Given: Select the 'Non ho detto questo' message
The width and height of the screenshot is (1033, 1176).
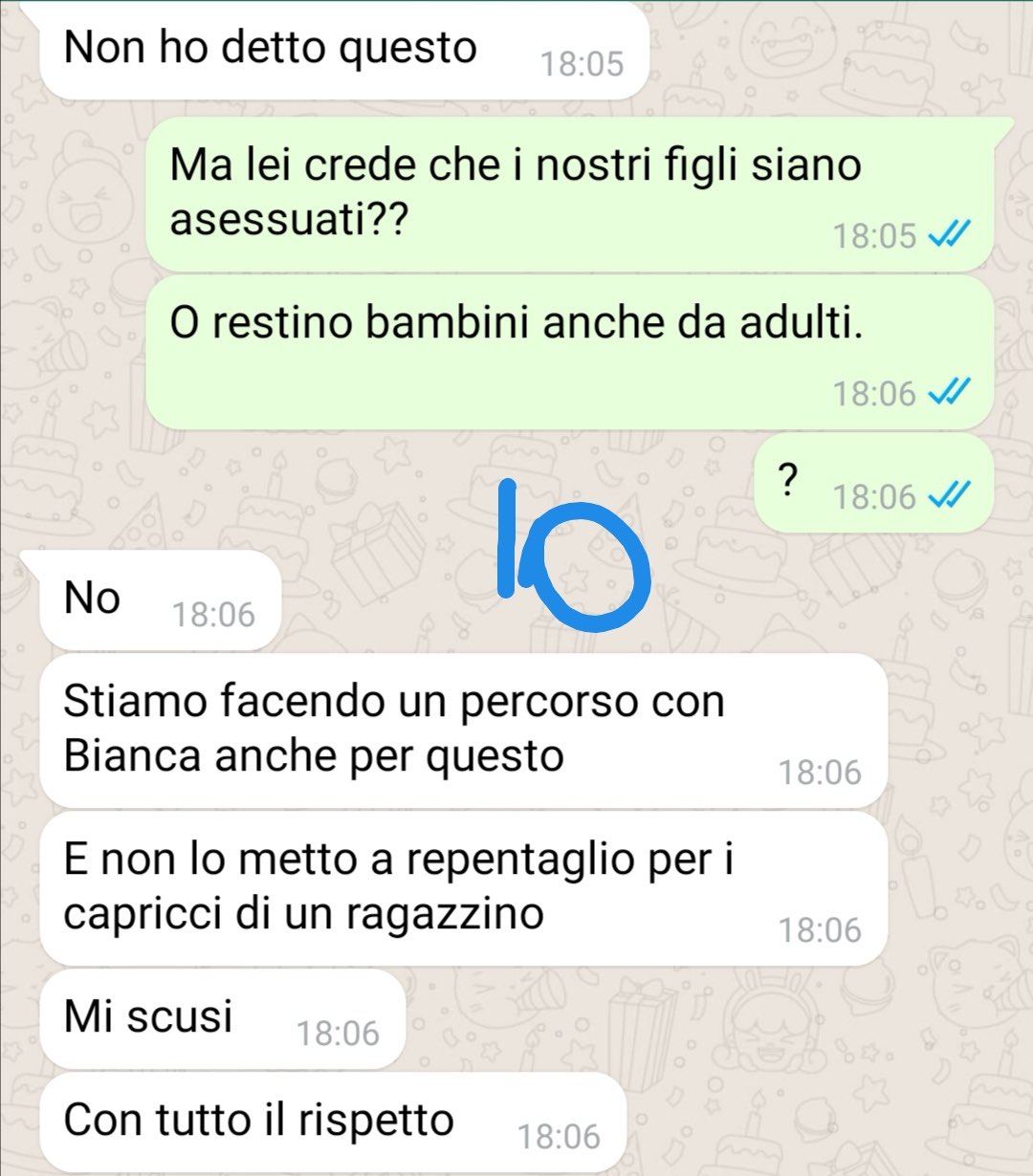Looking at the screenshot, I should click(x=344, y=50).
